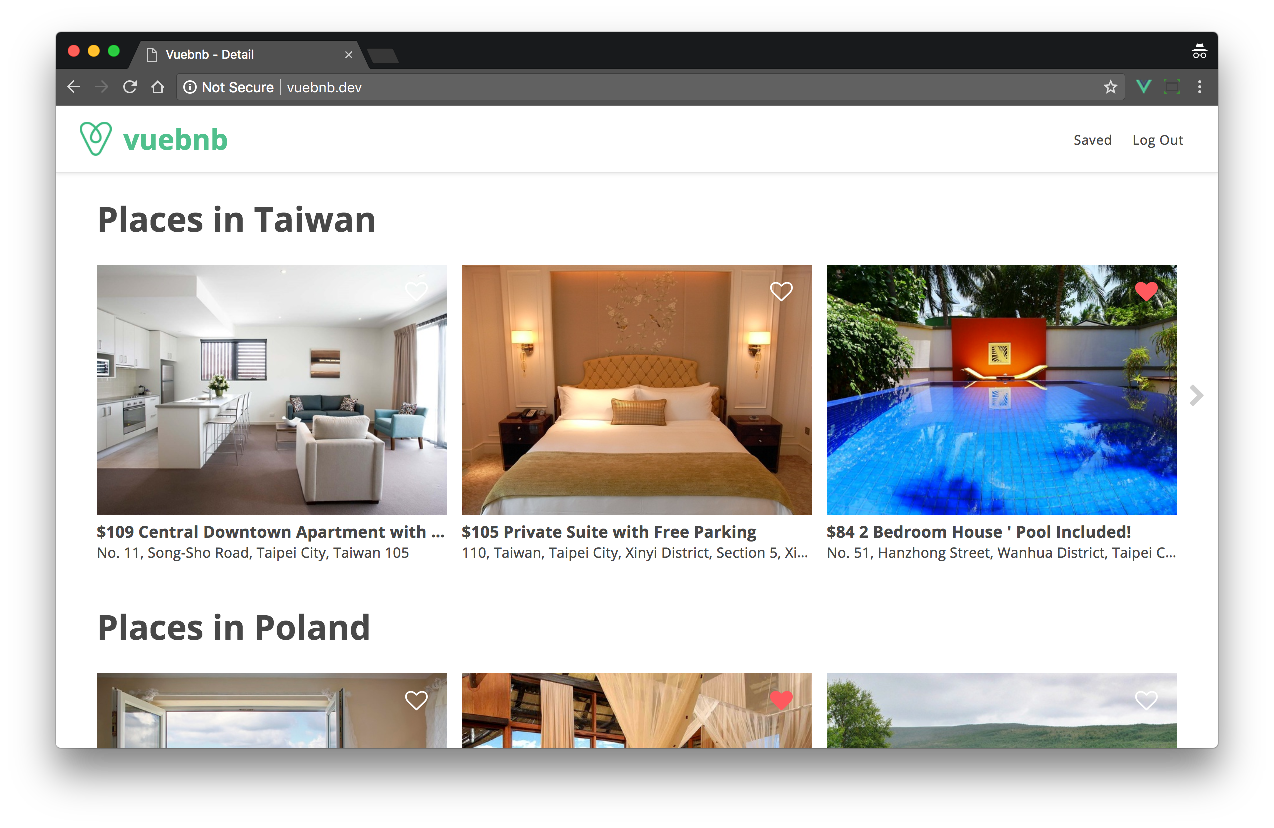The height and width of the screenshot is (828, 1274).
Task: Click the browser home icon
Action: point(157,87)
